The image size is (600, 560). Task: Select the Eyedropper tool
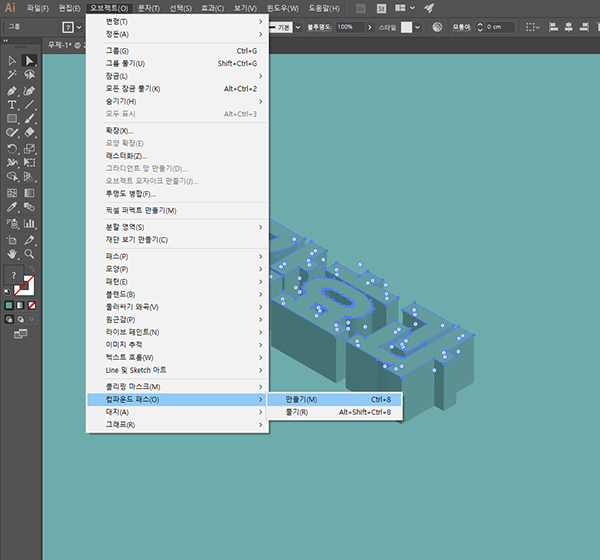click(12, 207)
